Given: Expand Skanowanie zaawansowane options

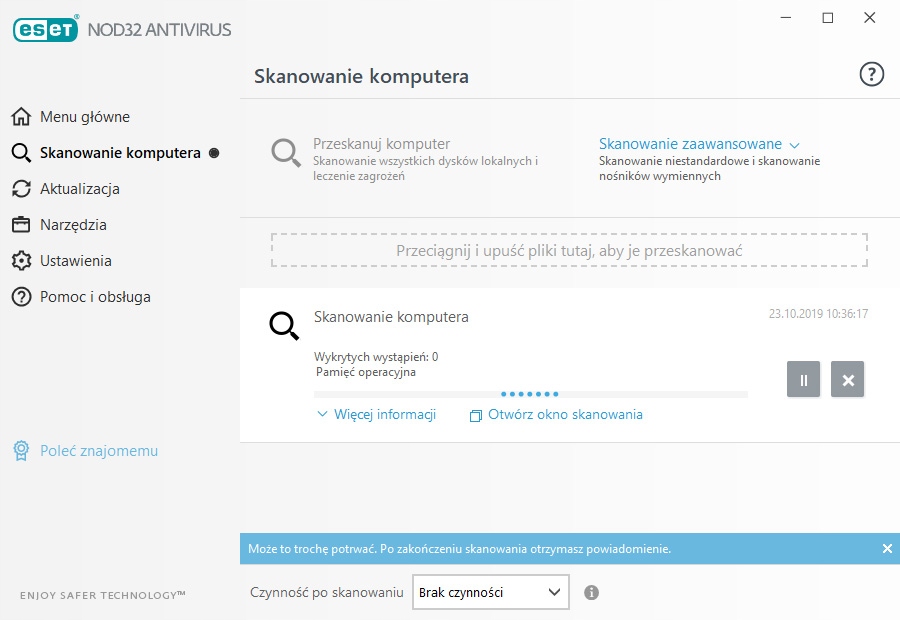Looking at the screenshot, I should click(699, 144).
